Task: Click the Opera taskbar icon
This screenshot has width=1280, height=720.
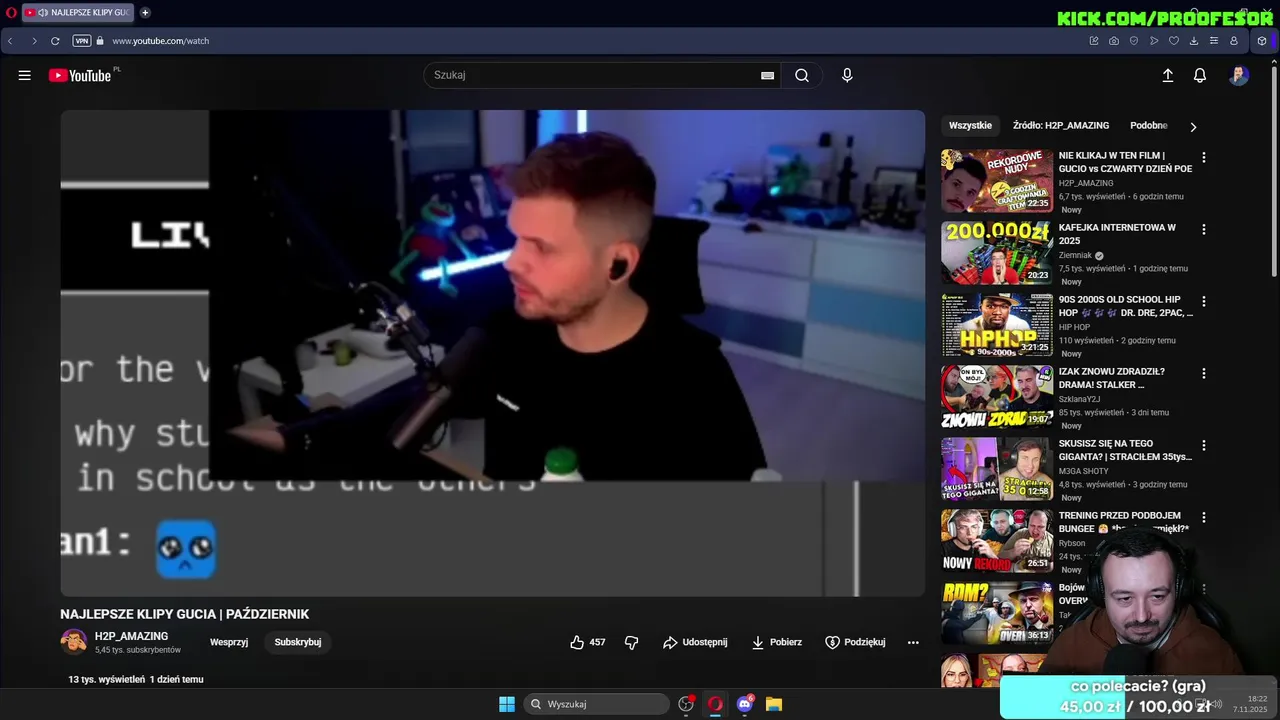Action: (715, 704)
